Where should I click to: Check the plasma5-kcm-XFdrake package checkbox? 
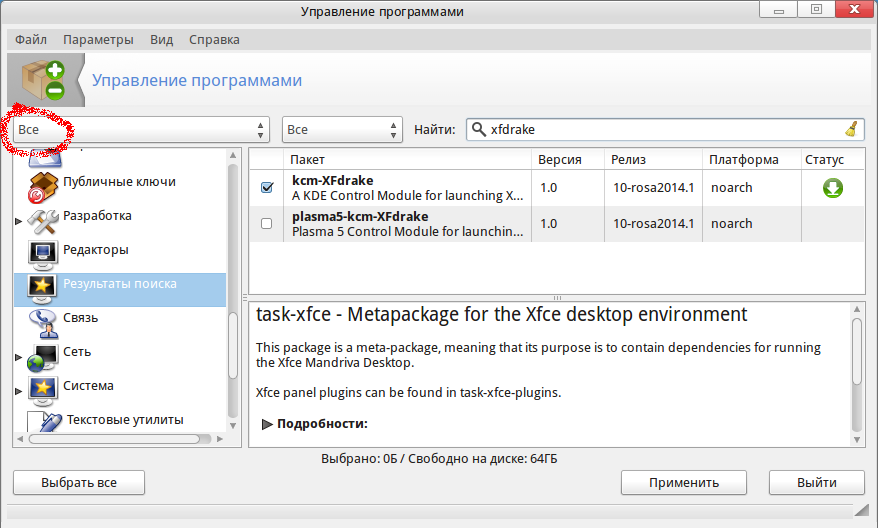tap(267, 224)
